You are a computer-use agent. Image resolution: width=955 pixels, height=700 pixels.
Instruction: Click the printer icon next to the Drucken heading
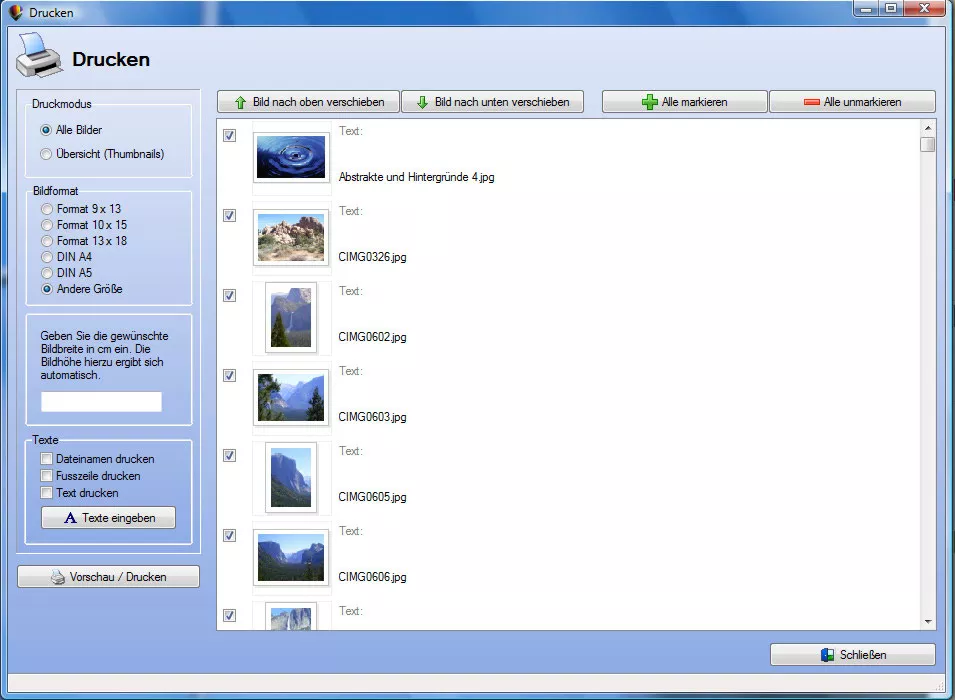coord(39,57)
